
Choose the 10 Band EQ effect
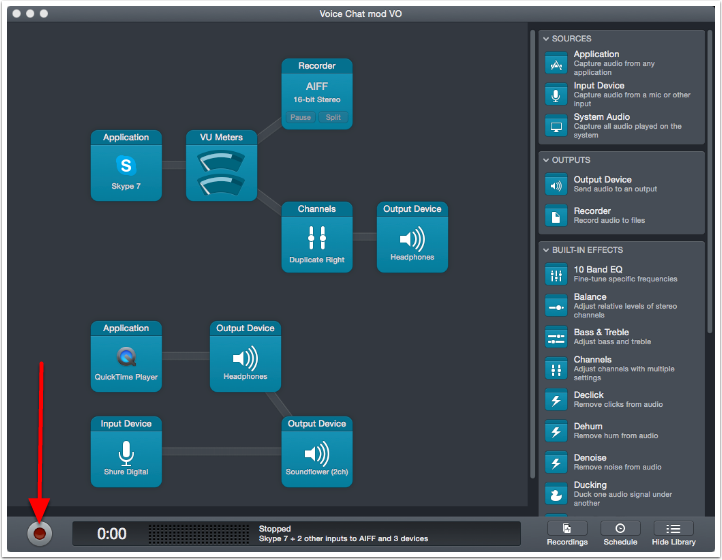pos(620,274)
